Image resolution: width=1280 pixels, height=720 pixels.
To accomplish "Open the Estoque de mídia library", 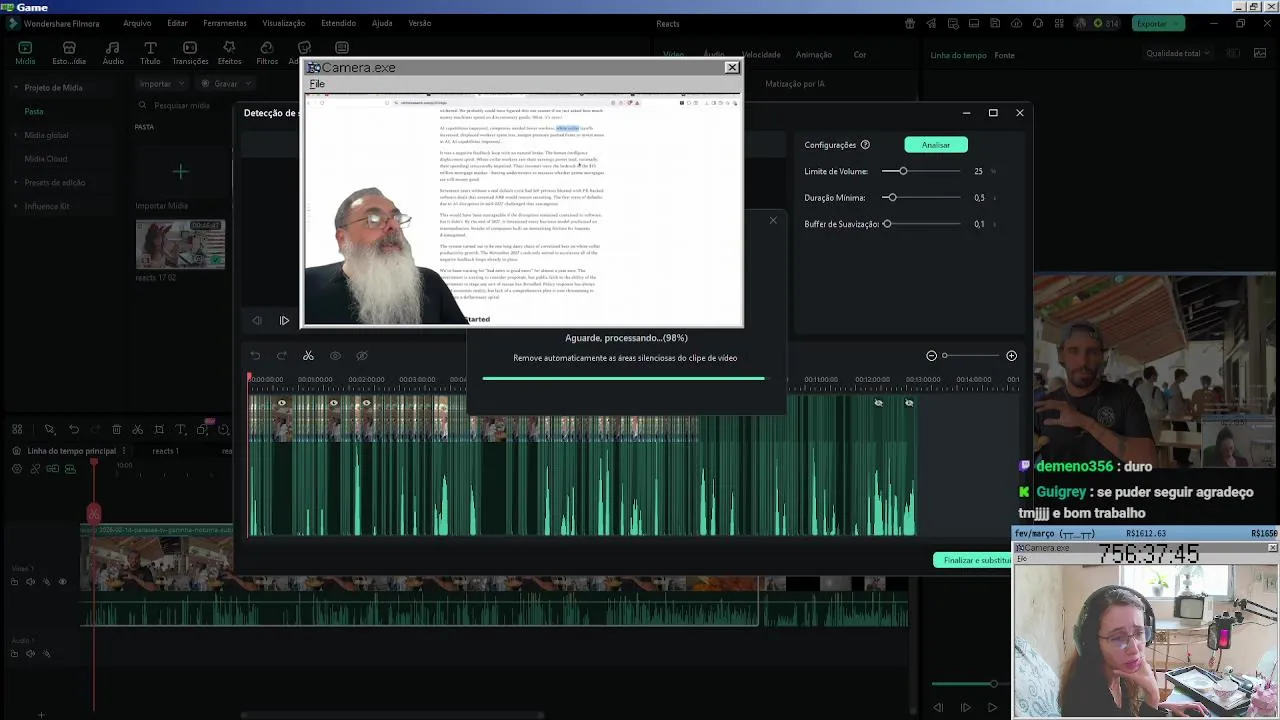I will point(69,53).
